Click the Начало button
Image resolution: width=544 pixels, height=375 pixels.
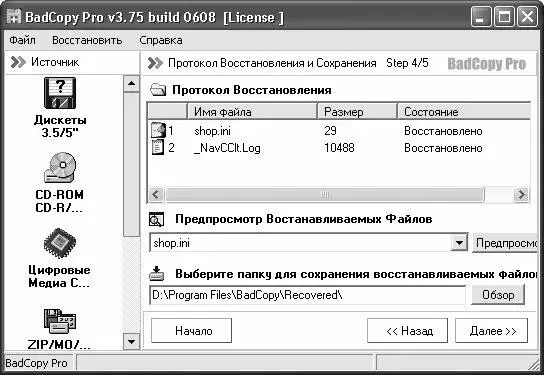point(192,331)
